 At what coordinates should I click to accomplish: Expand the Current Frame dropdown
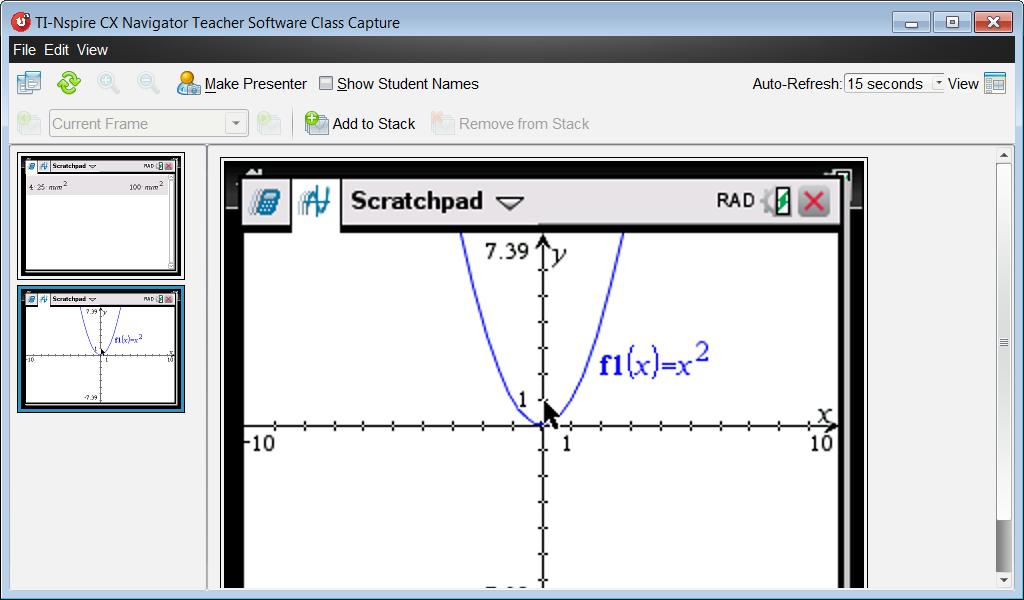(236, 123)
